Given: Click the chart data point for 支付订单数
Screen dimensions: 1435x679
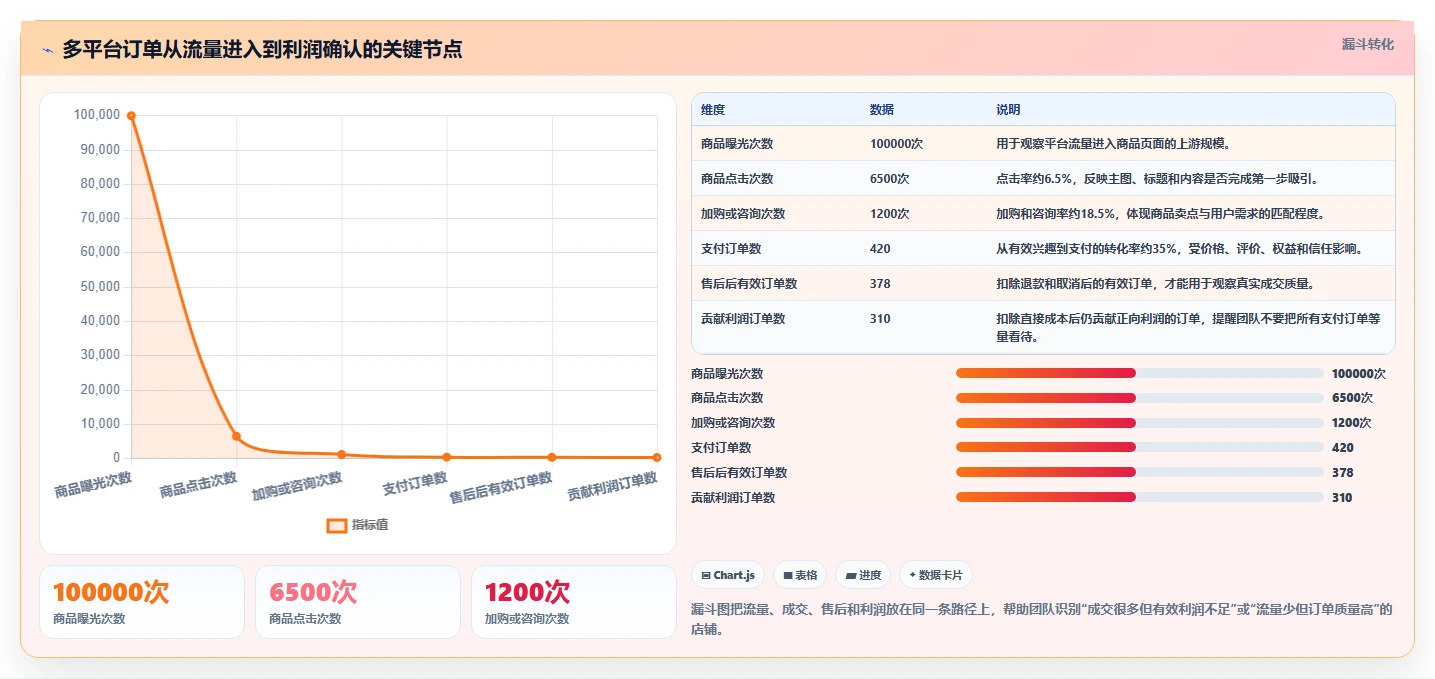Looking at the screenshot, I should pyautogui.click(x=447, y=457).
